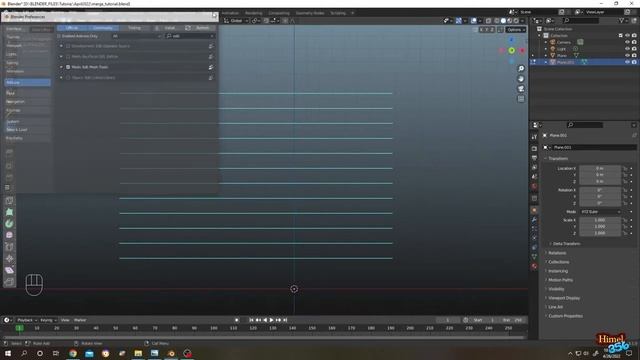This screenshot has width=640, height=360.
Task: Switch perspective/orthographic grid icon in viewport
Action: tap(521, 99)
